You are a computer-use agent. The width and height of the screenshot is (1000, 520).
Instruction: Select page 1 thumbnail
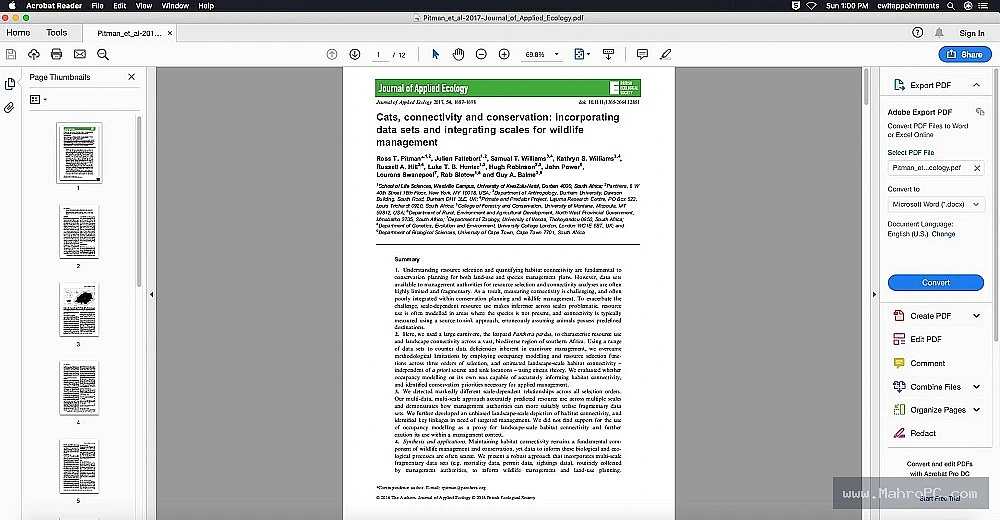tap(78, 153)
